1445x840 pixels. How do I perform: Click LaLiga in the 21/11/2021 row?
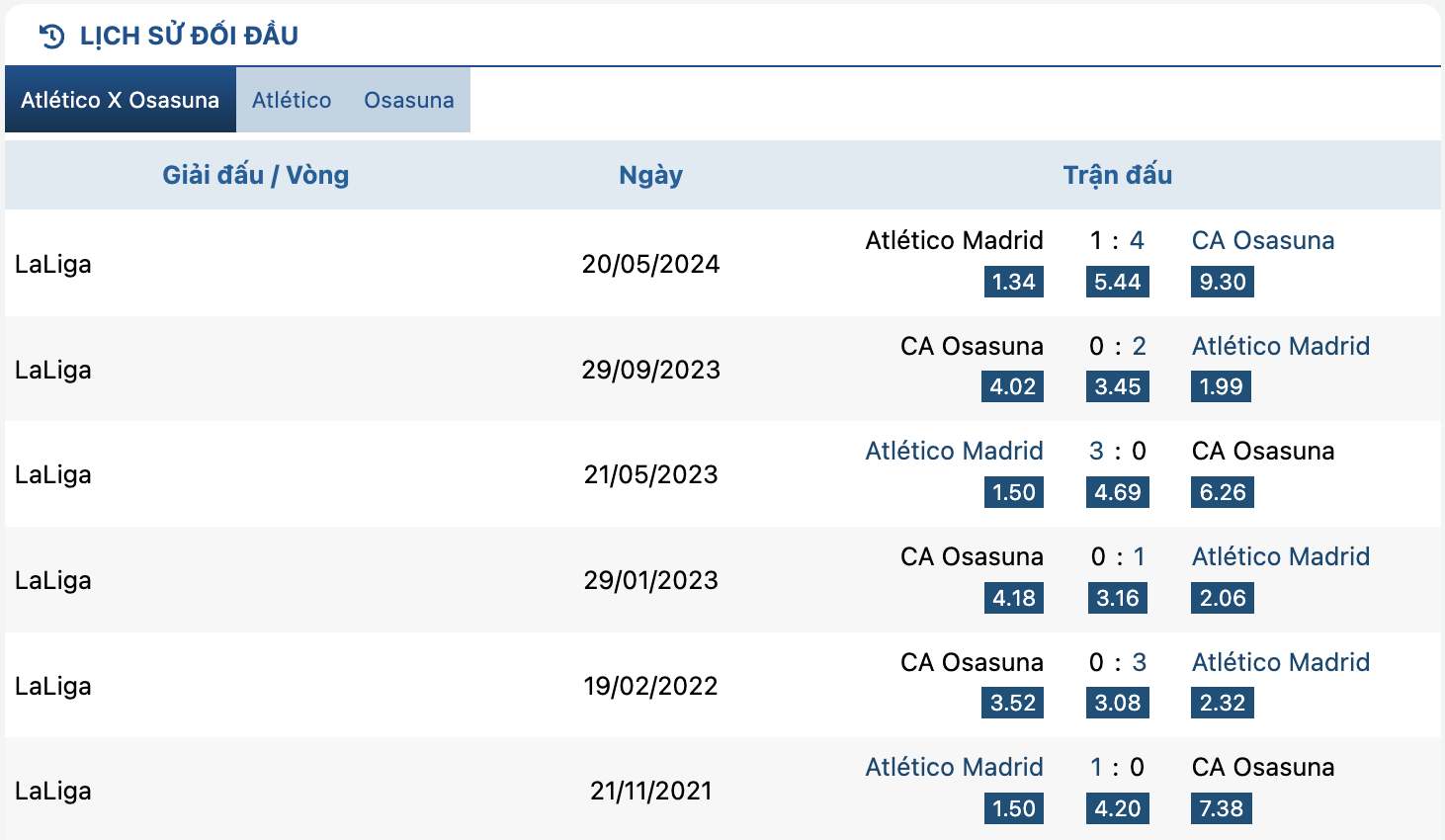click(x=53, y=791)
